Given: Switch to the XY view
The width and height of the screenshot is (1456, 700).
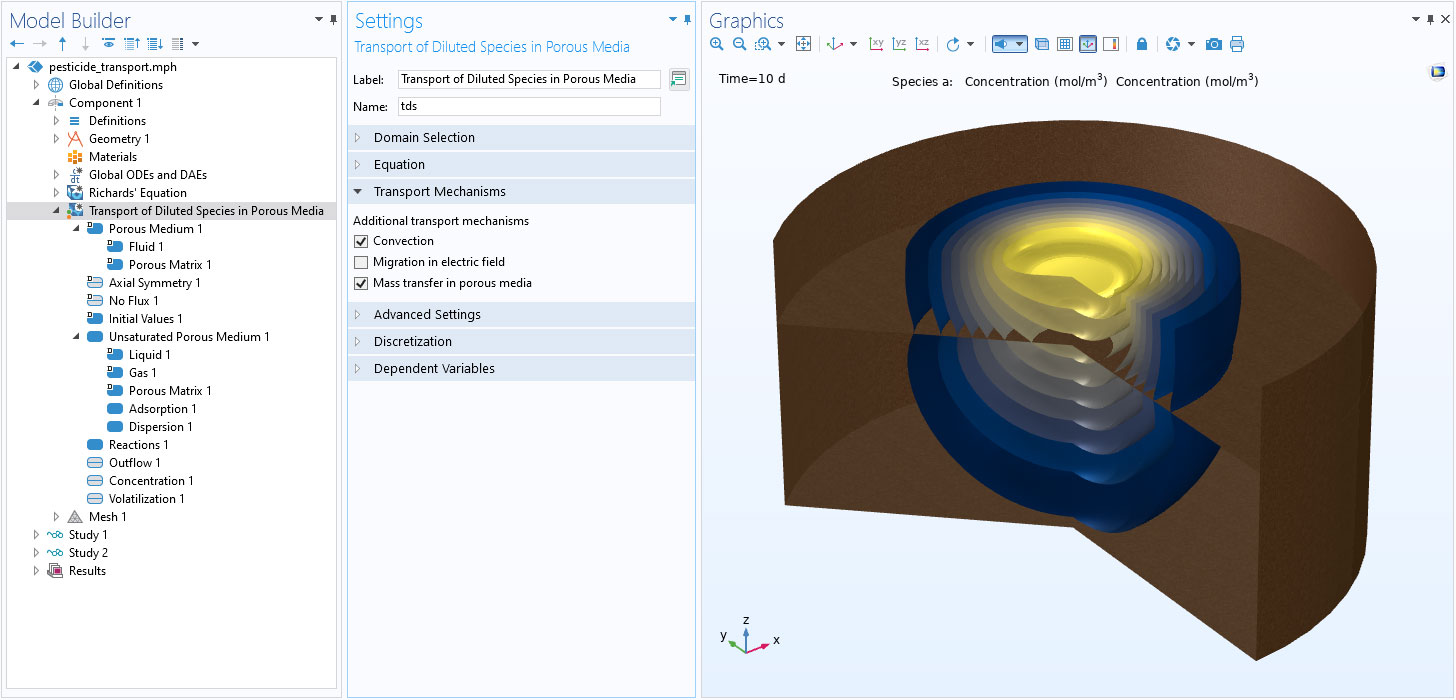Looking at the screenshot, I should pos(876,44).
